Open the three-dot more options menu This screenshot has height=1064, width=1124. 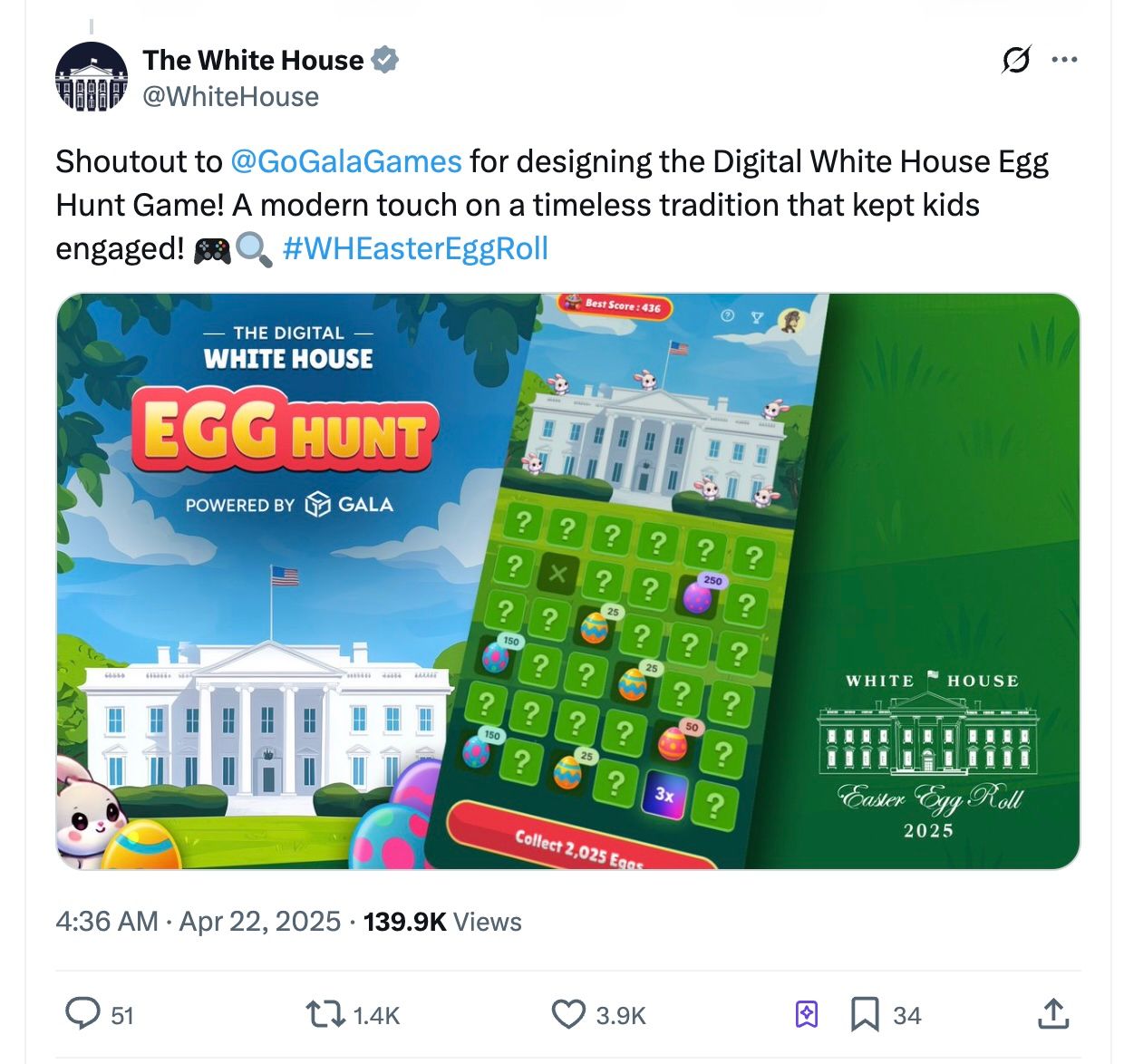[1064, 60]
